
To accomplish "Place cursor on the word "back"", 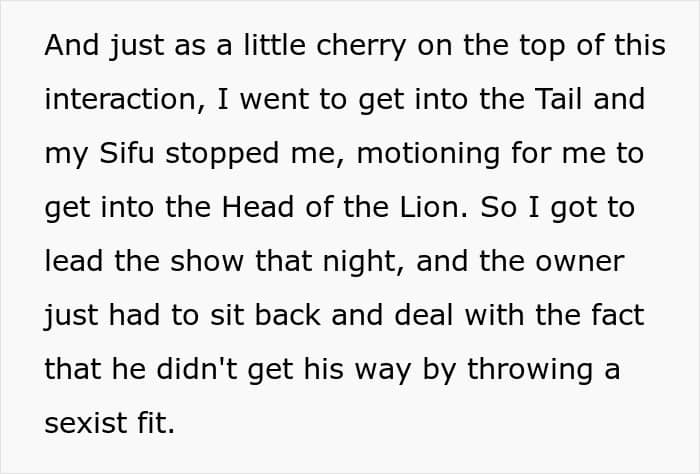I will click(288, 315).
